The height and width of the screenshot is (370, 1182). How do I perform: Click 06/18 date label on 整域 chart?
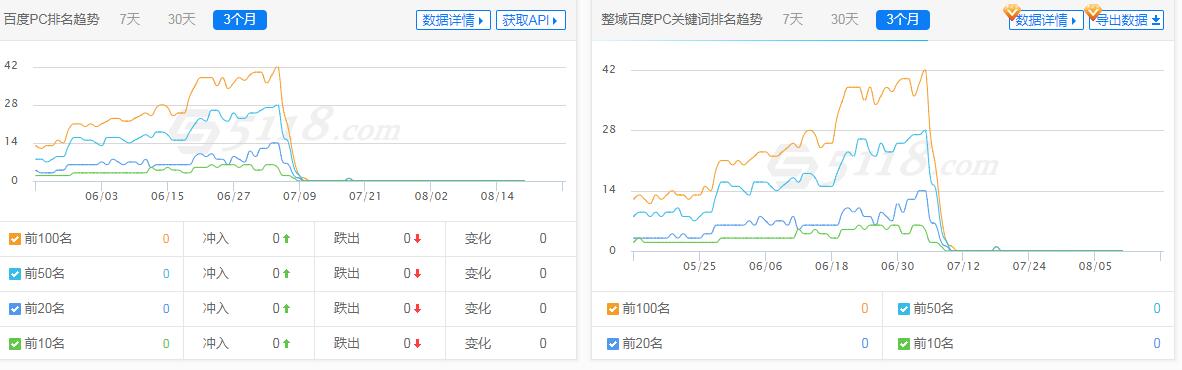pos(832,266)
